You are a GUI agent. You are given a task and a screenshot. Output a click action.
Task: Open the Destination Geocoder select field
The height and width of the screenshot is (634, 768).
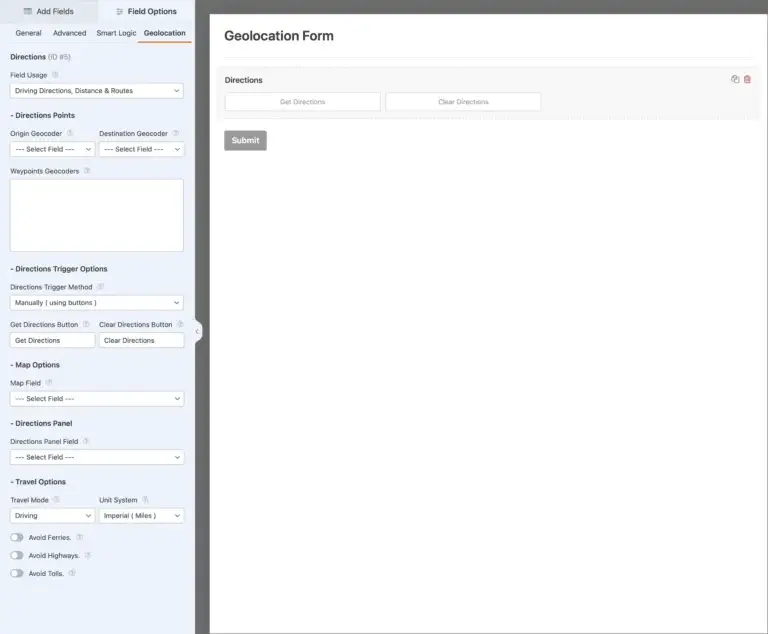[142, 149]
